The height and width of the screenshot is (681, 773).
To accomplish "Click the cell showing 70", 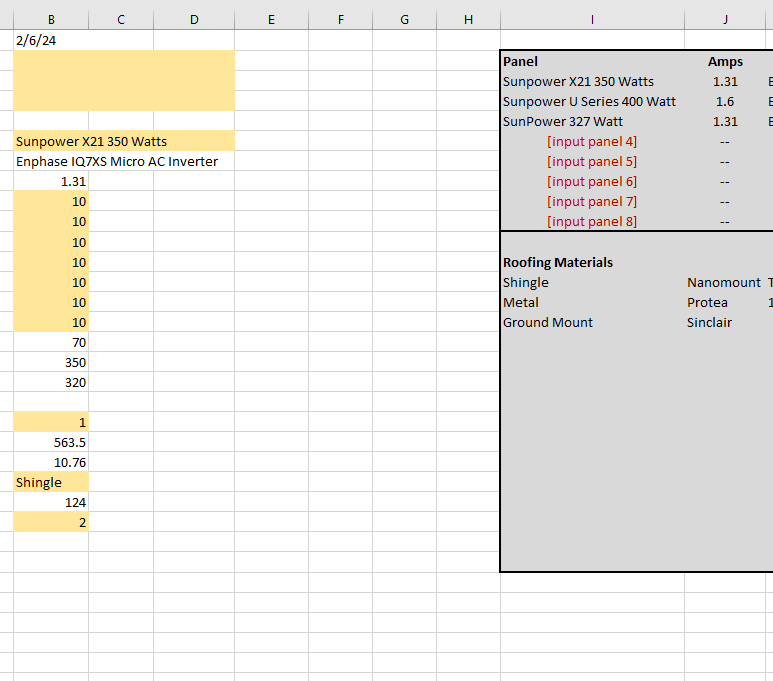I will (x=51, y=342).
